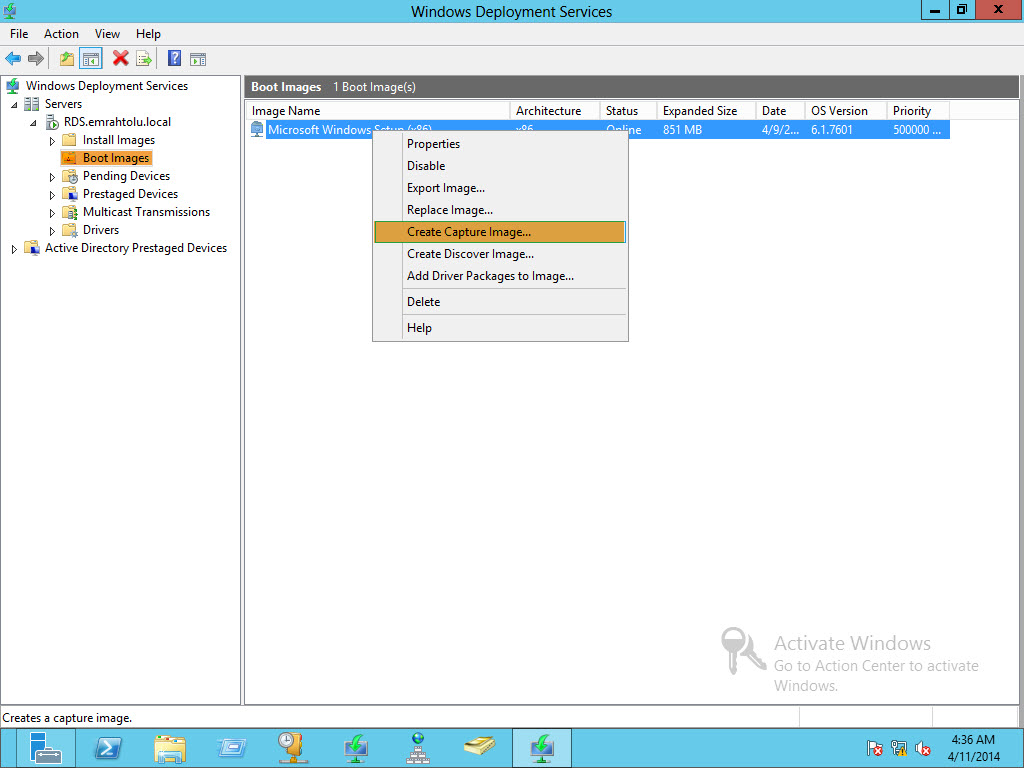Click the Active Directory Prestaged Devices icon
Viewport: 1024px width, 768px height.
pyautogui.click(x=32, y=248)
